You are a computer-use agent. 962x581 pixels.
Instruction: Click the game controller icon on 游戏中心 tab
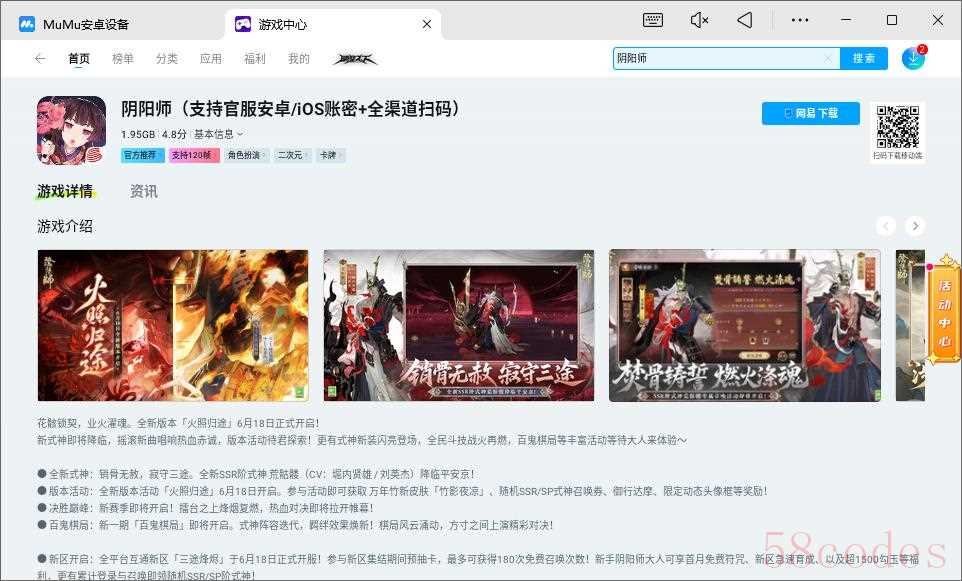[x=243, y=24]
